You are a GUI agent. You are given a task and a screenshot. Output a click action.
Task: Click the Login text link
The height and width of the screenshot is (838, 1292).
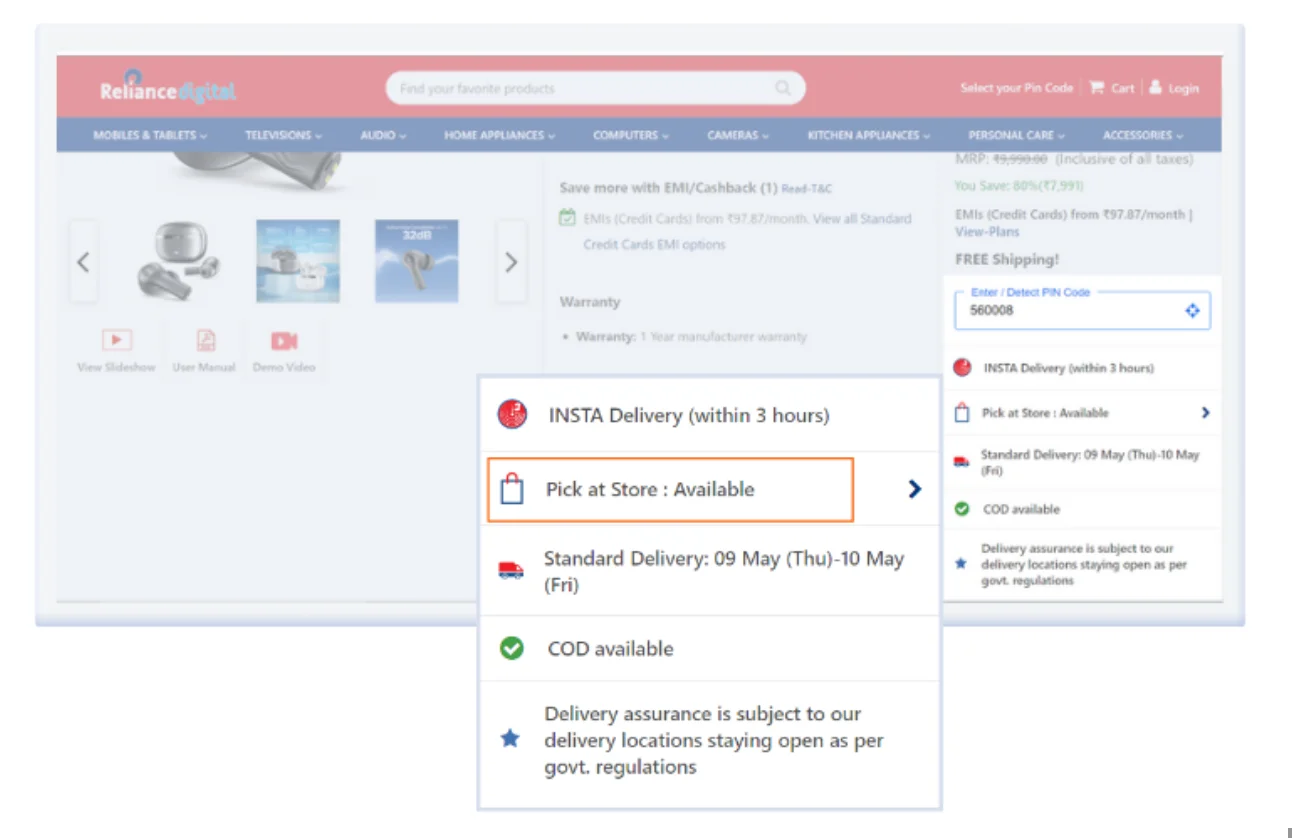[x=1183, y=88]
